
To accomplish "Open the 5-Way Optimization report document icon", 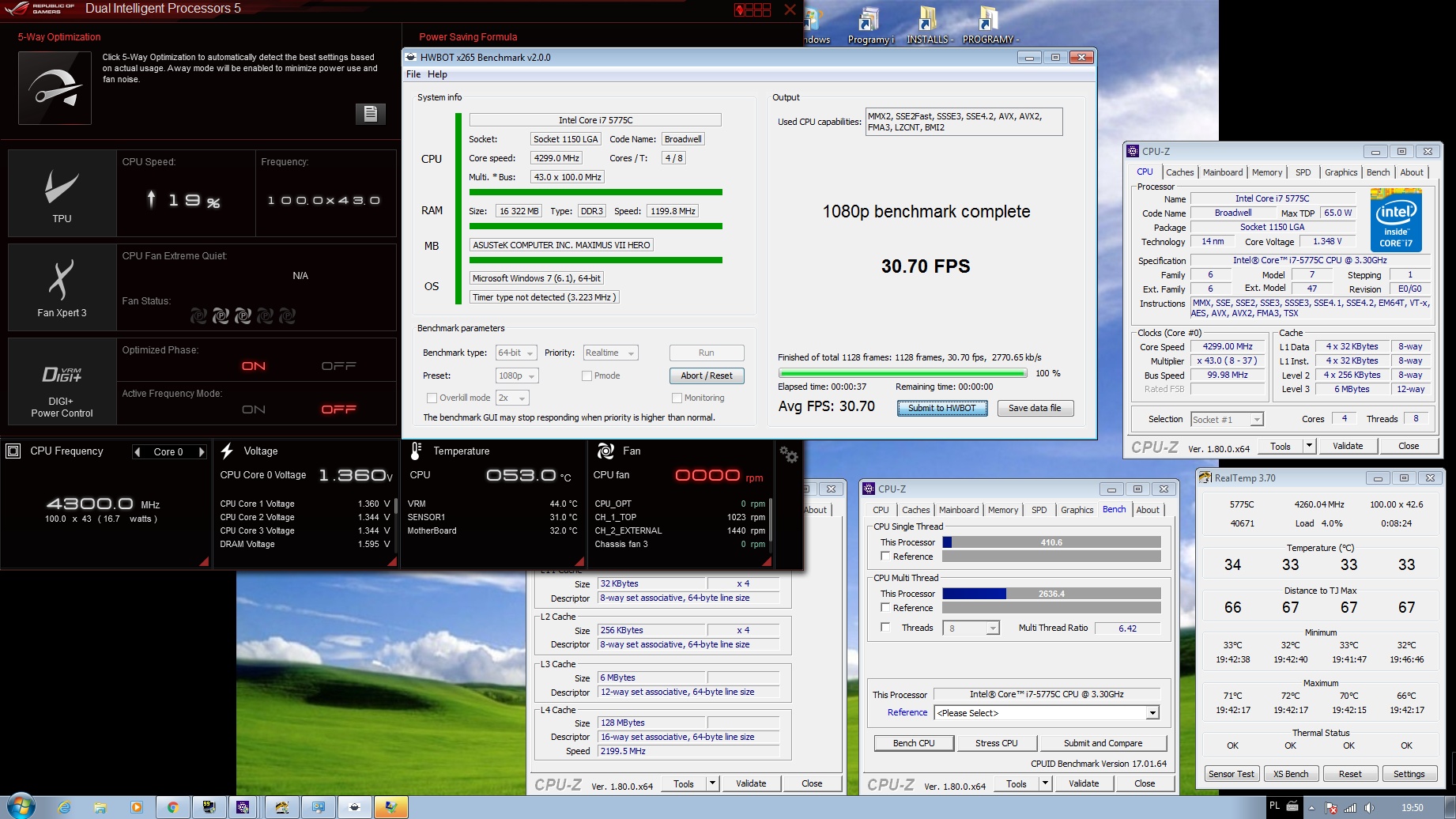I will click(370, 113).
